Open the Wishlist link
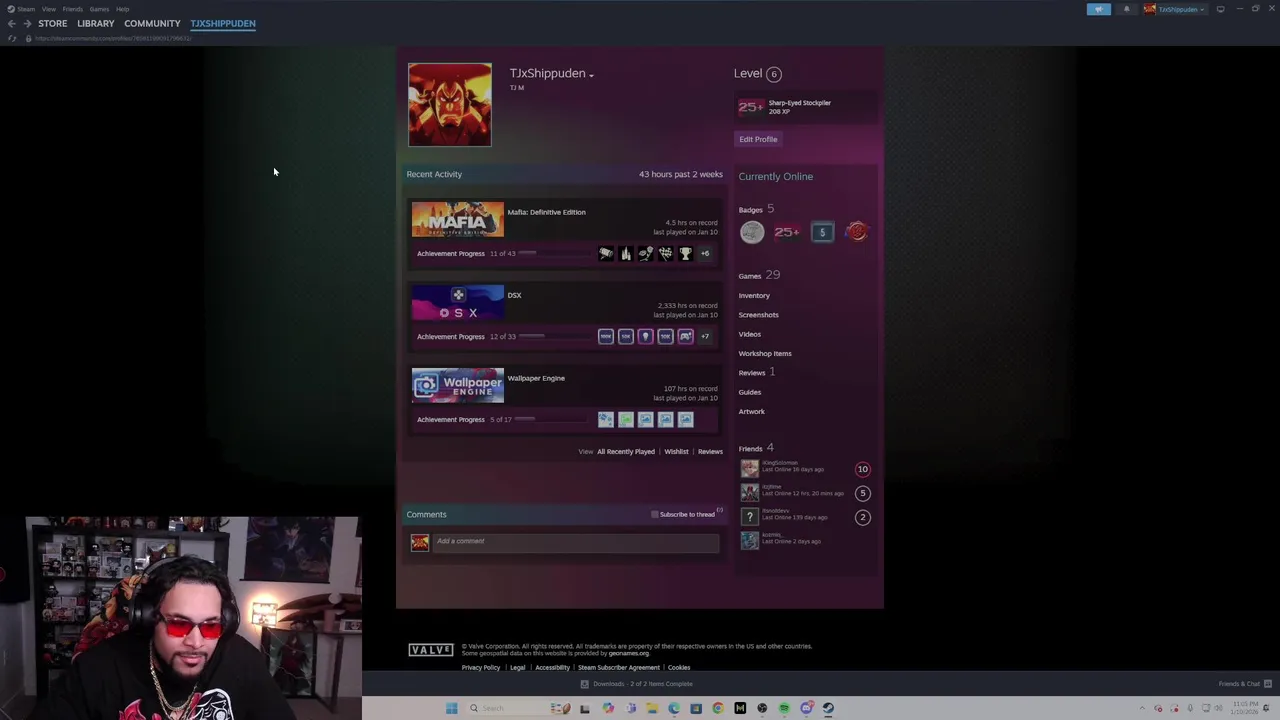The image size is (1280, 720). tap(676, 452)
